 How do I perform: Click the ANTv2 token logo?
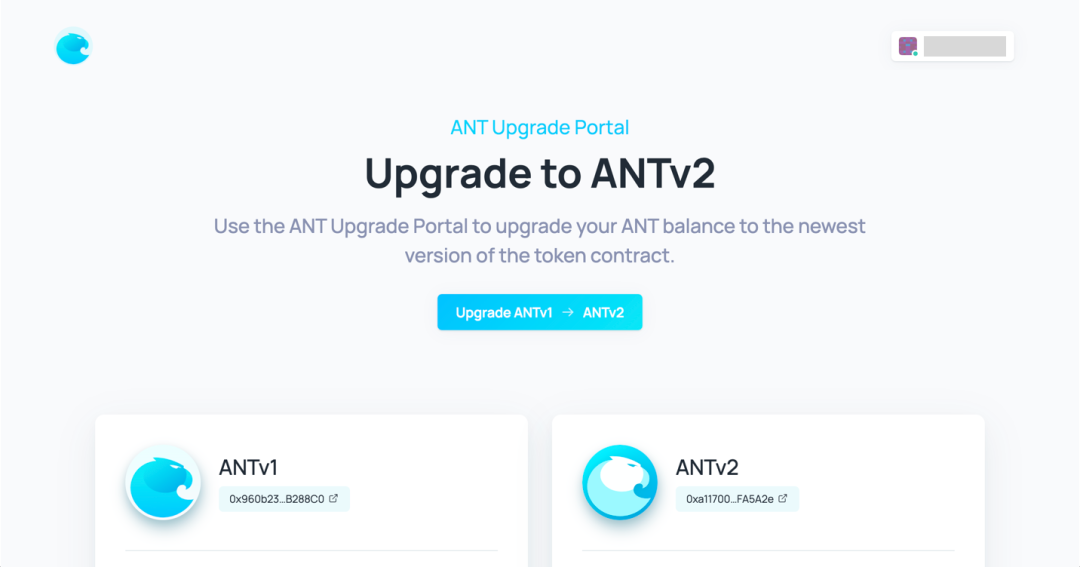(x=619, y=482)
